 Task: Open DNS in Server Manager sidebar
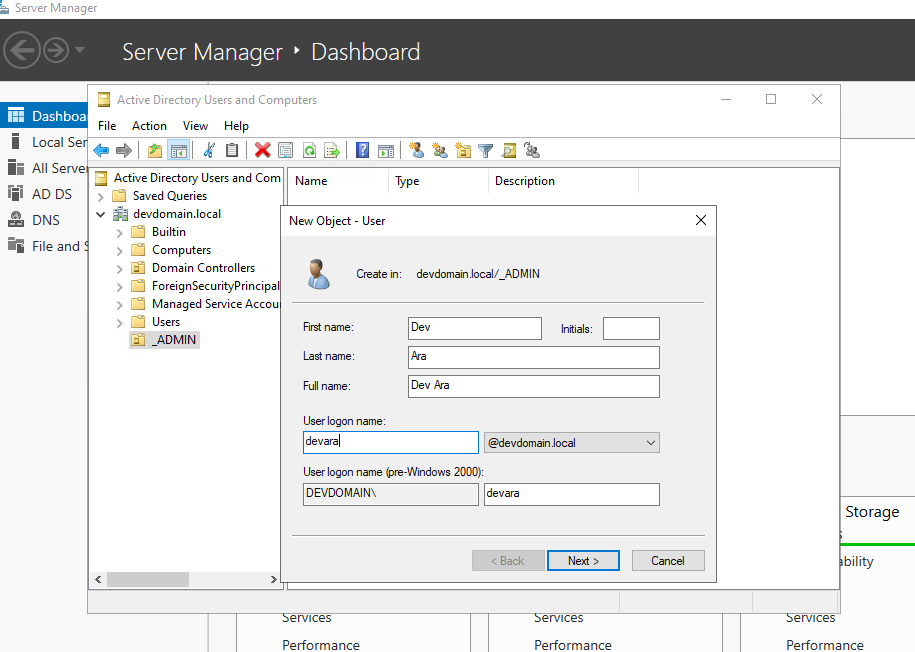[44, 220]
